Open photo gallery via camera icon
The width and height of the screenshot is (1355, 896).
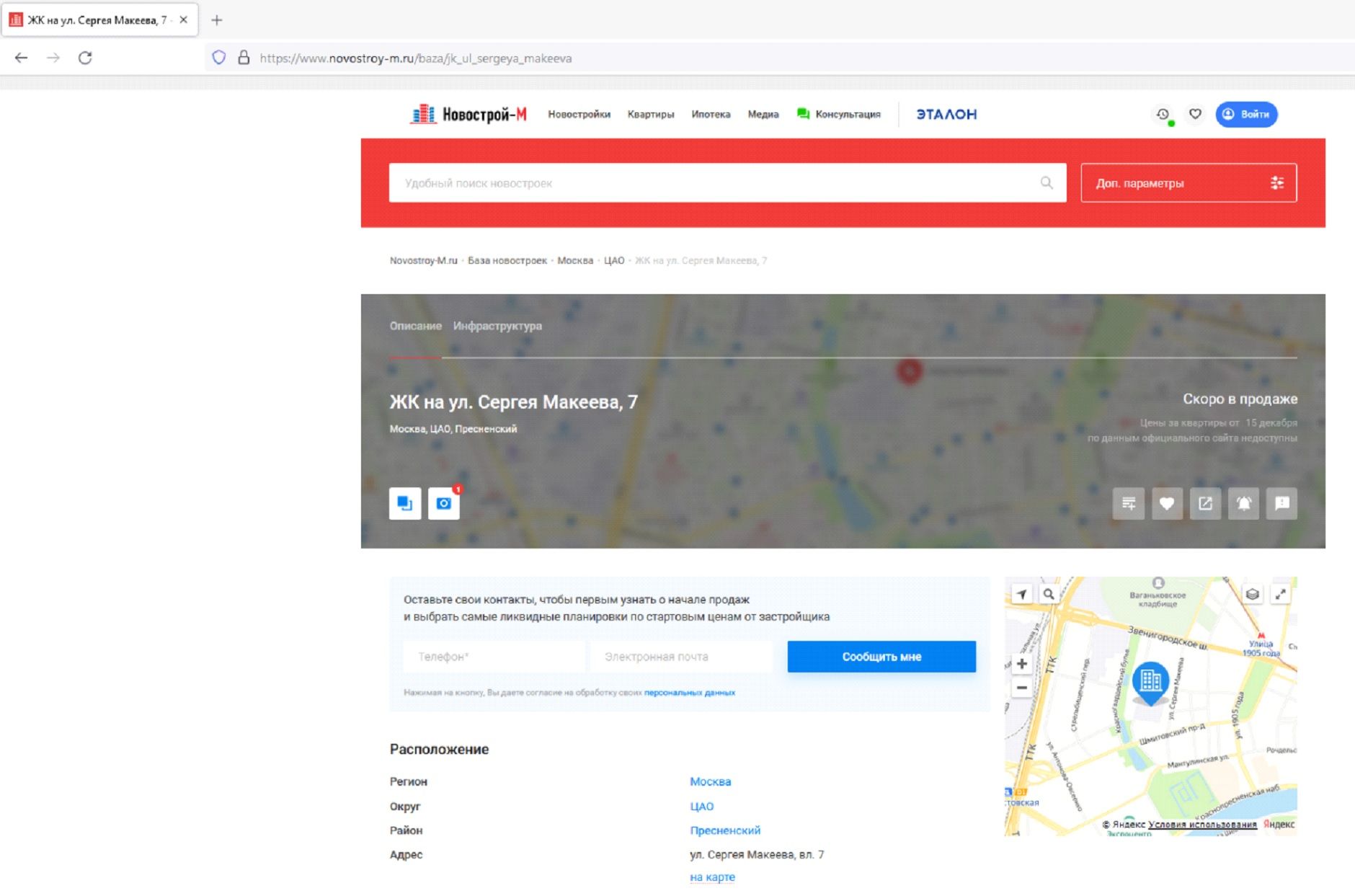tap(445, 504)
